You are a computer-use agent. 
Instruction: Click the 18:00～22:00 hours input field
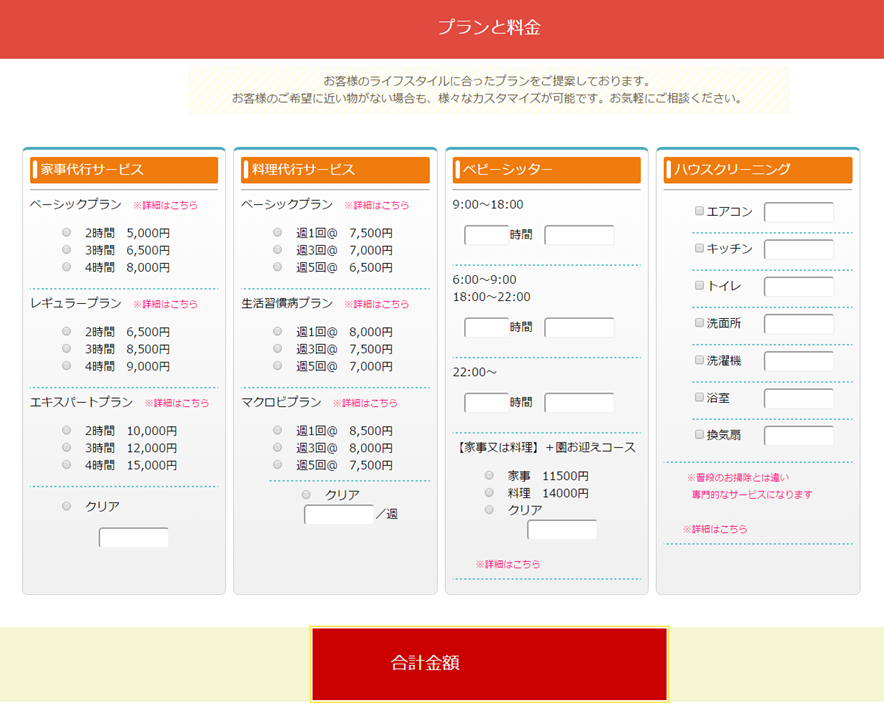(487, 328)
